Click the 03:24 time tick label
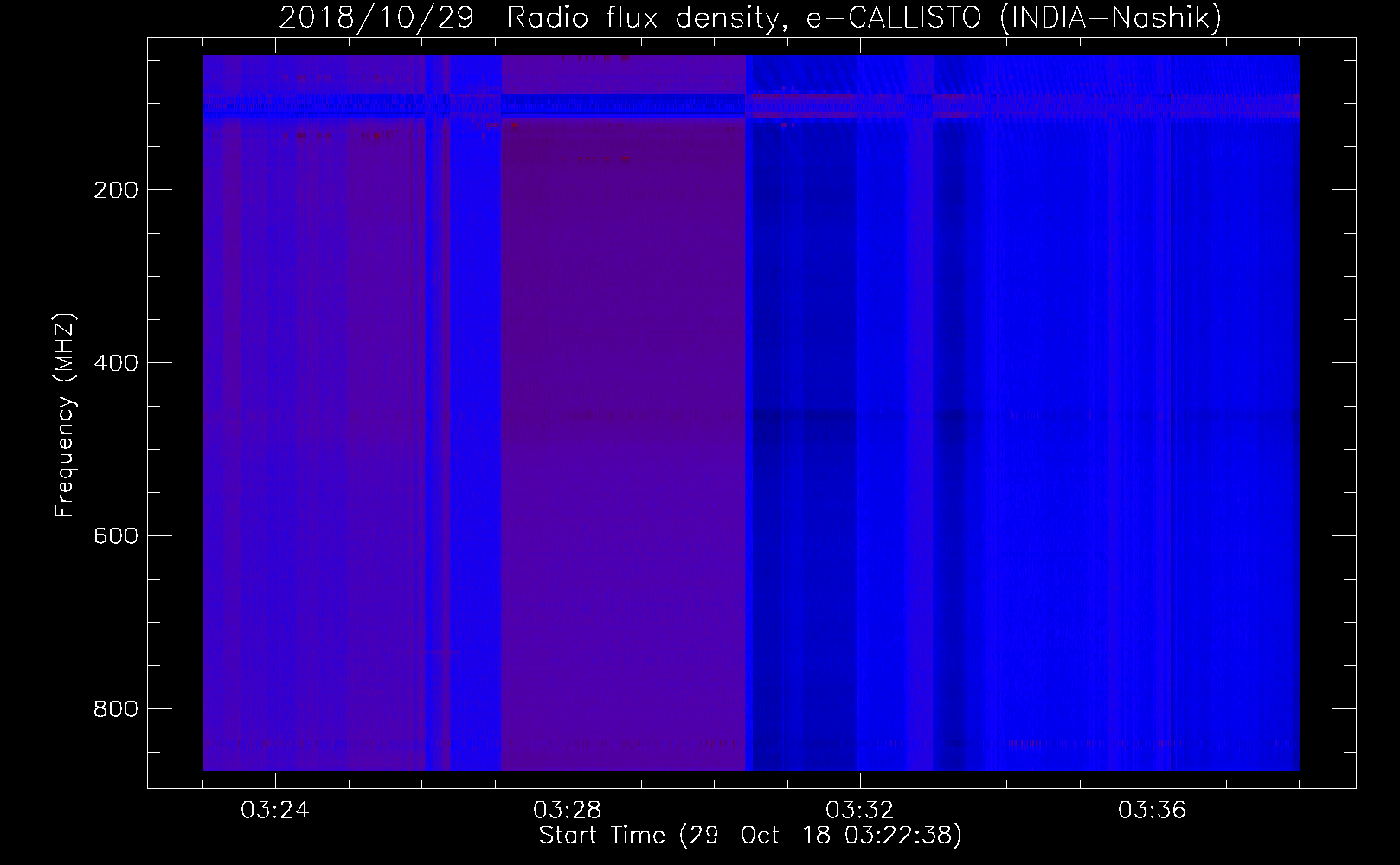Screen dimensions: 1400x865 click(x=274, y=811)
